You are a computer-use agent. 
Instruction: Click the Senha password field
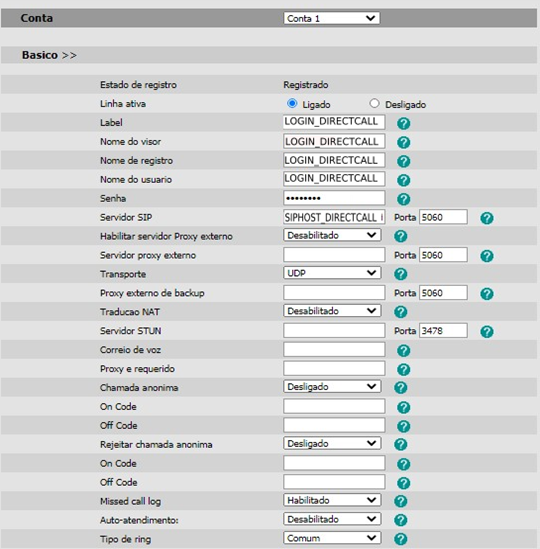point(334,198)
